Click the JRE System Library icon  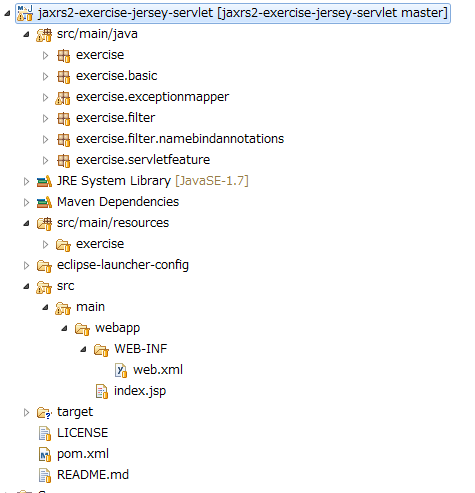[44, 181]
